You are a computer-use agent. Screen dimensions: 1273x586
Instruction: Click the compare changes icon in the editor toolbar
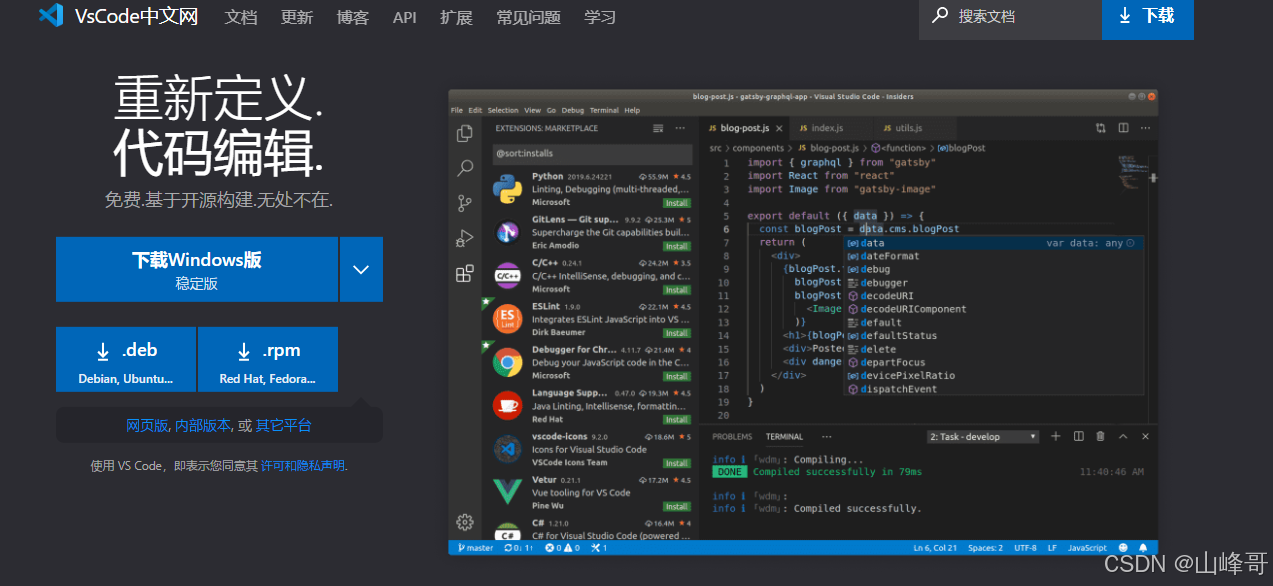point(1101,128)
